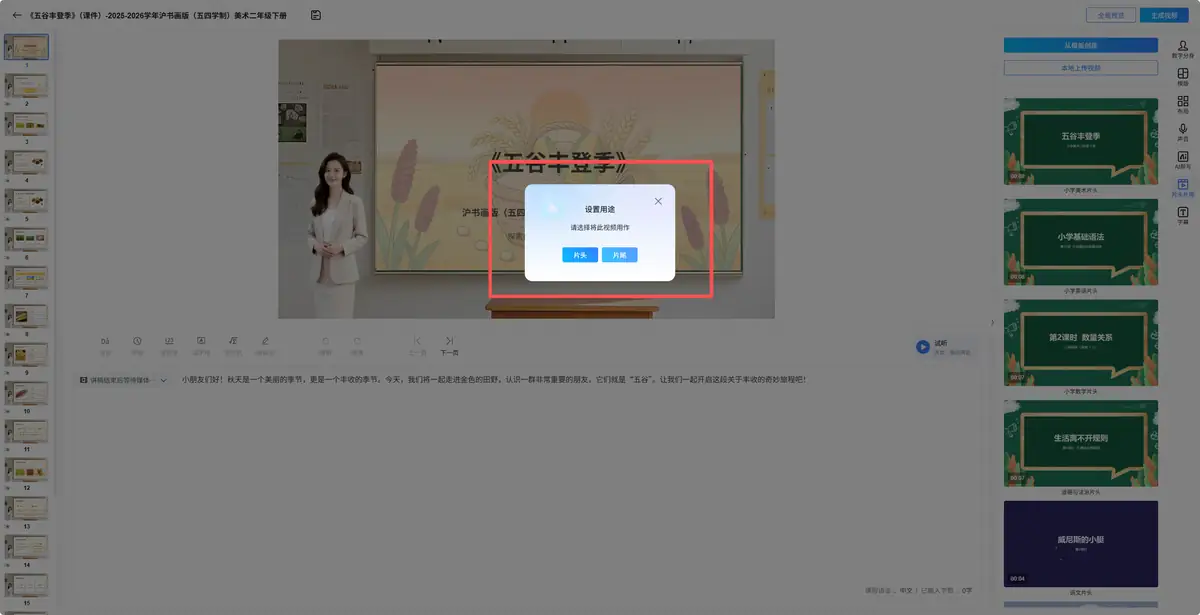
Task: Open the 声音 sidebar panel
Action: point(1183,133)
